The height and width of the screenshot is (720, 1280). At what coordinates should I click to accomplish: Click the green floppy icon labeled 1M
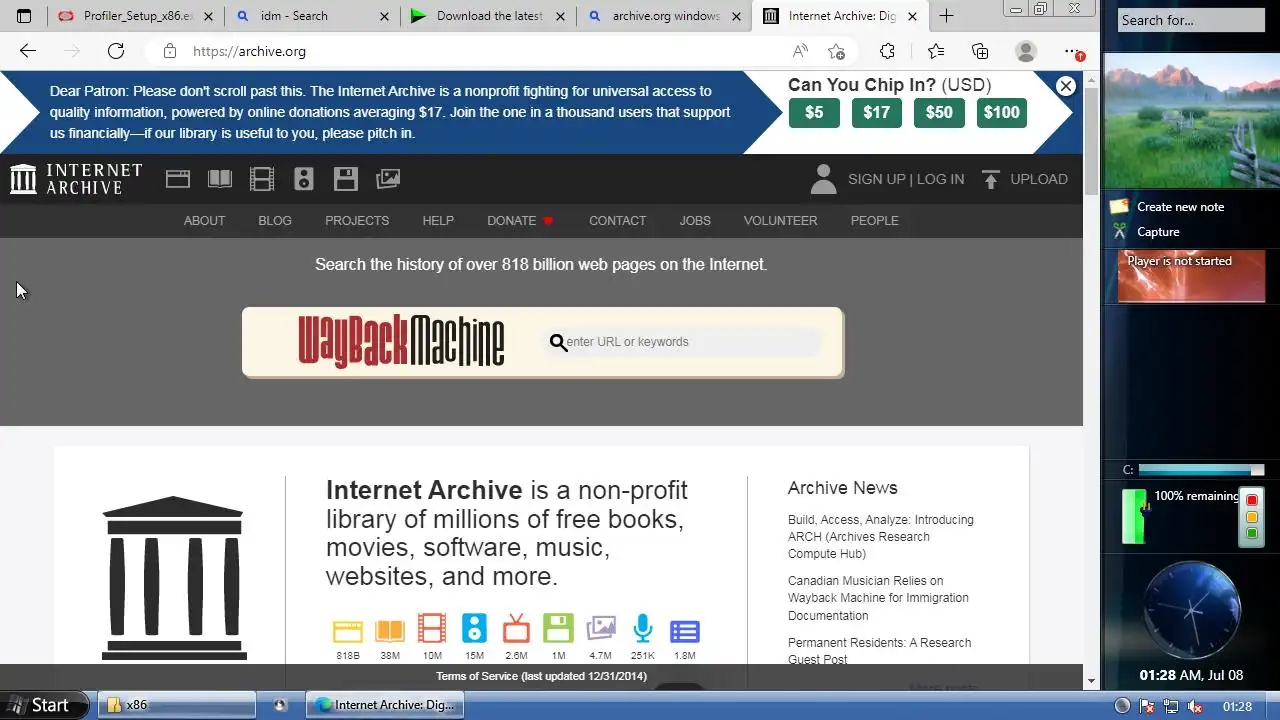tap(558, 629)
